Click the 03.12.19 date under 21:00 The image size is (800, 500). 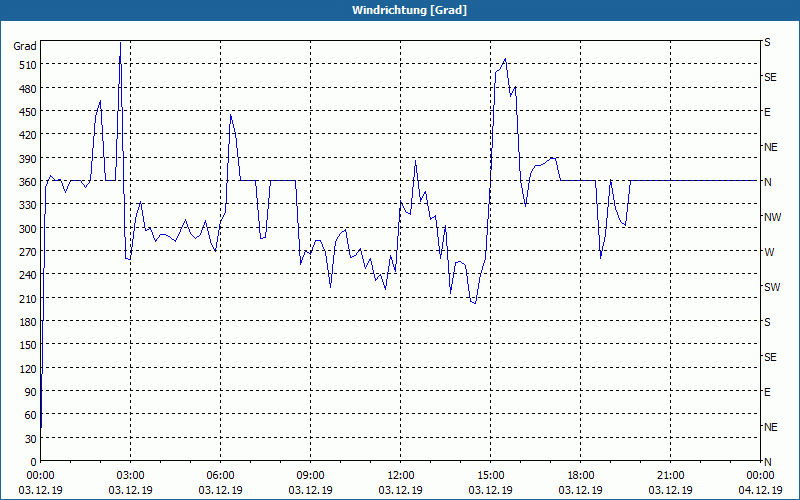click(x=670, y=490)
